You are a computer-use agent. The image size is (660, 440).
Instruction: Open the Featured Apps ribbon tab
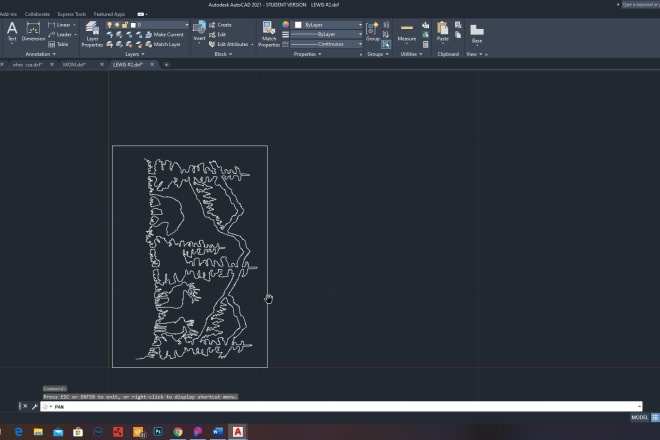109,14
